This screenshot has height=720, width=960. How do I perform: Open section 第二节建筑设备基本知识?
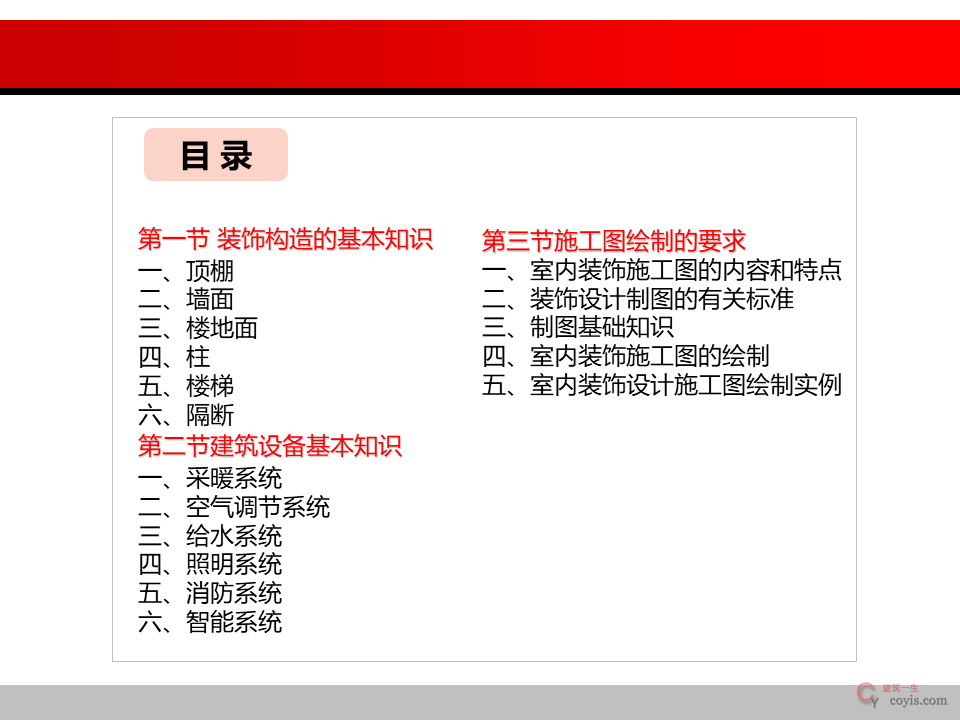tap(270, 446)
